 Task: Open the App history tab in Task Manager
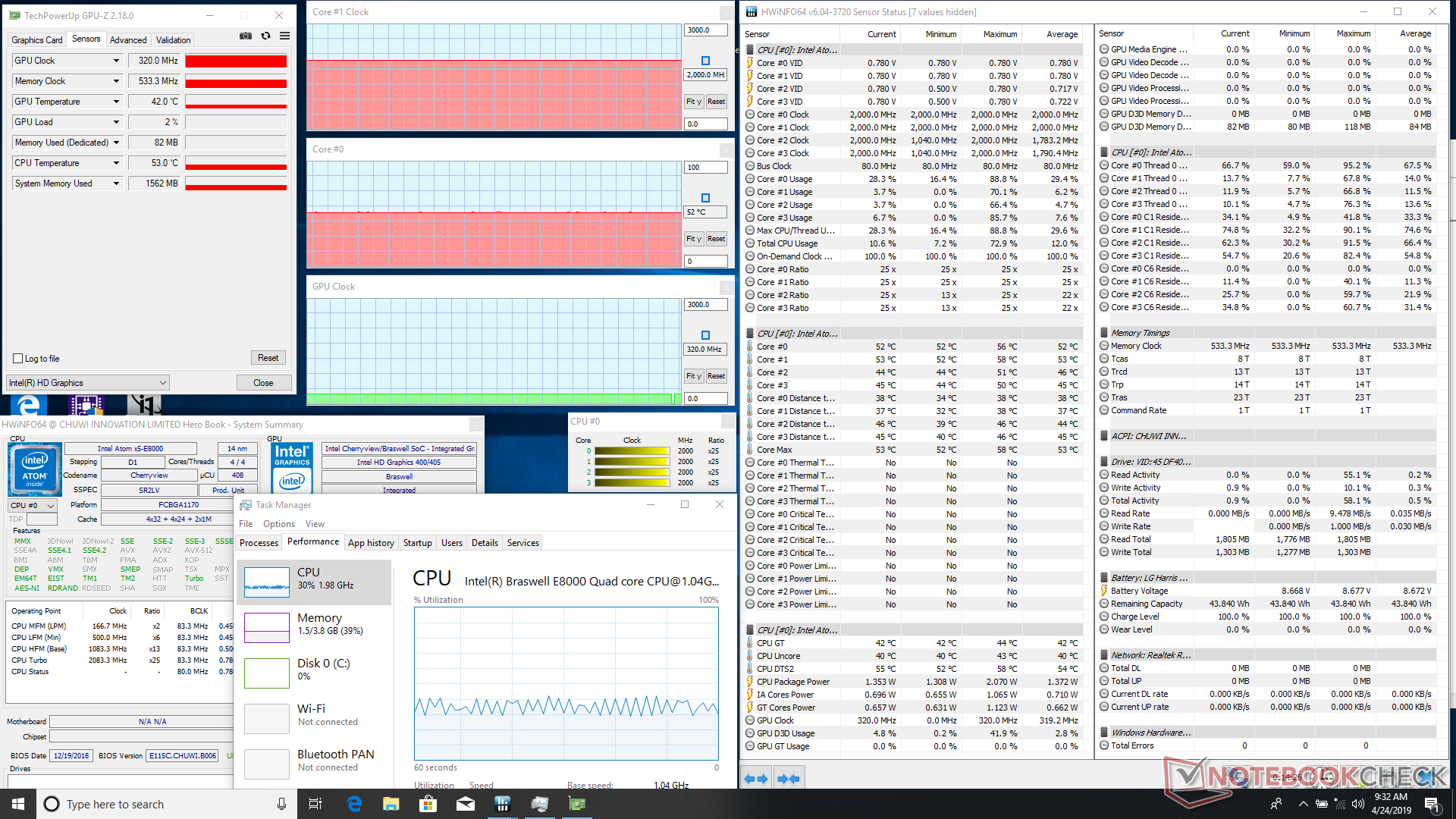(371, 543)
